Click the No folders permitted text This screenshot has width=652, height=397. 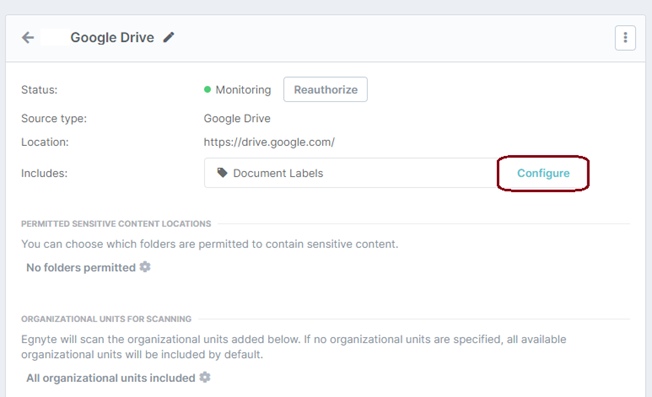click(x=81, y=267)
